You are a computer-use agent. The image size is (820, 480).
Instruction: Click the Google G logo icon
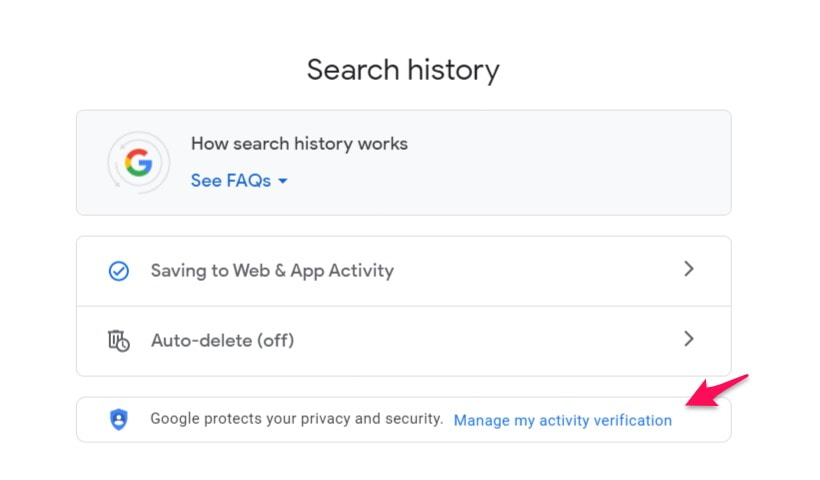[x=139, y=163]
